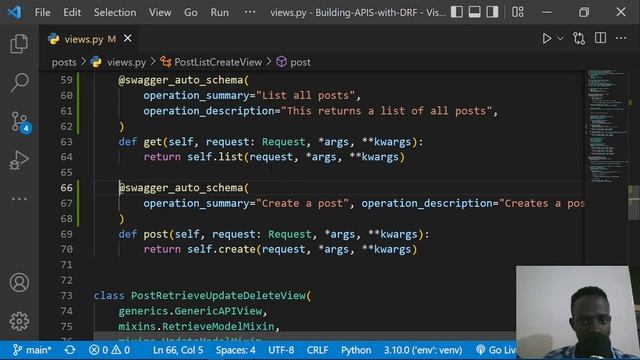Toggle the secondary side bar layout
640x360 pixels.
pyautogui.click(x=492, y=12)
